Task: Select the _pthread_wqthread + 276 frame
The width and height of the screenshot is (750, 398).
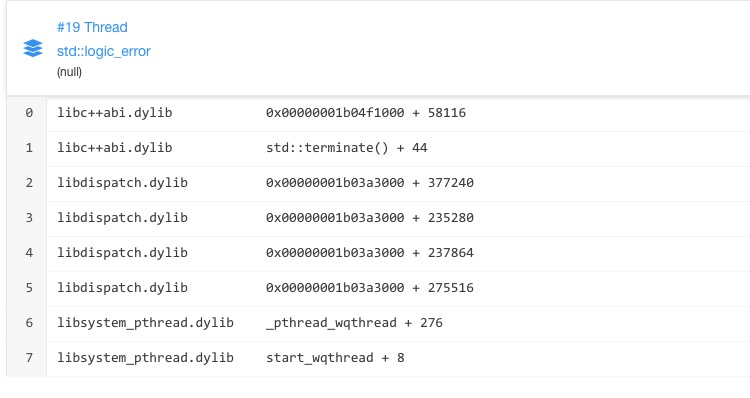Action: click(354, 323)
